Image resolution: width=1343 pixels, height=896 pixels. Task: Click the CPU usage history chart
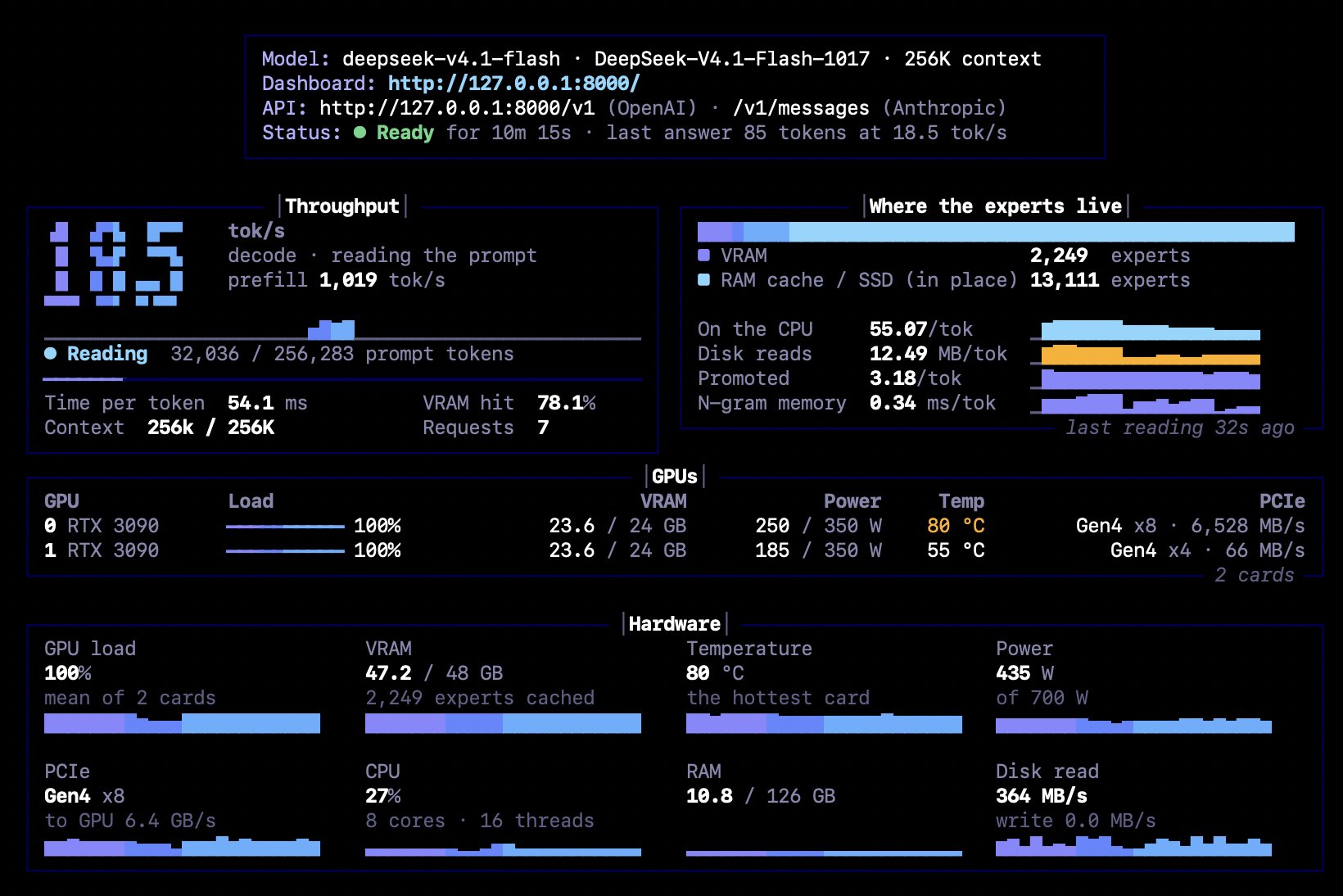click(x=503, y=850)
